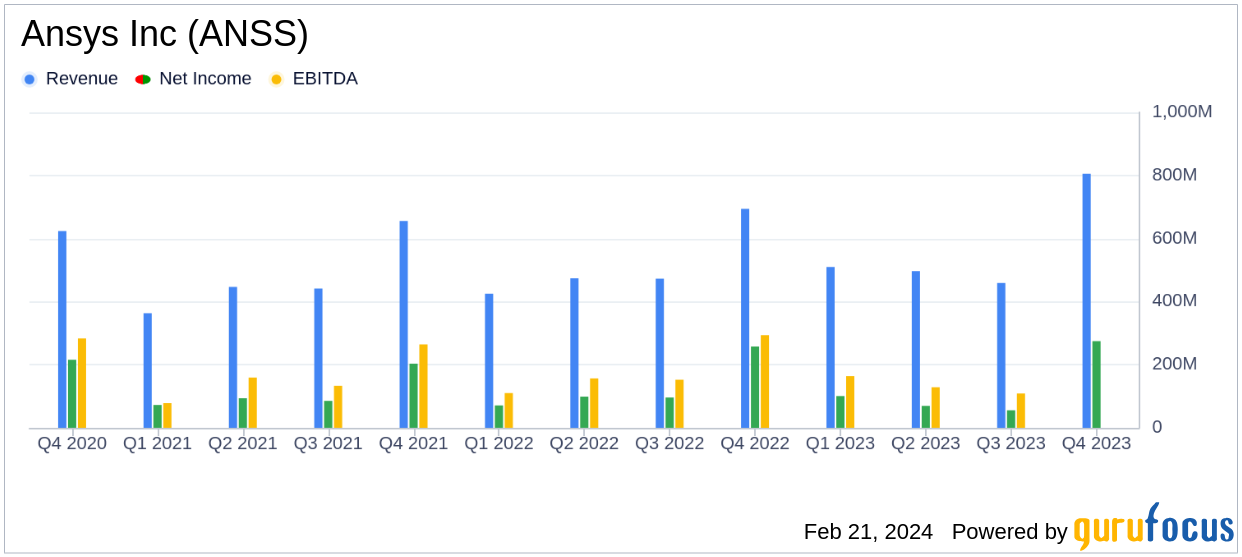Click the 800M y-axis value
The height and width of the screenshot is (557, 1242).
pyautogui.click(x=1175, y=175)
